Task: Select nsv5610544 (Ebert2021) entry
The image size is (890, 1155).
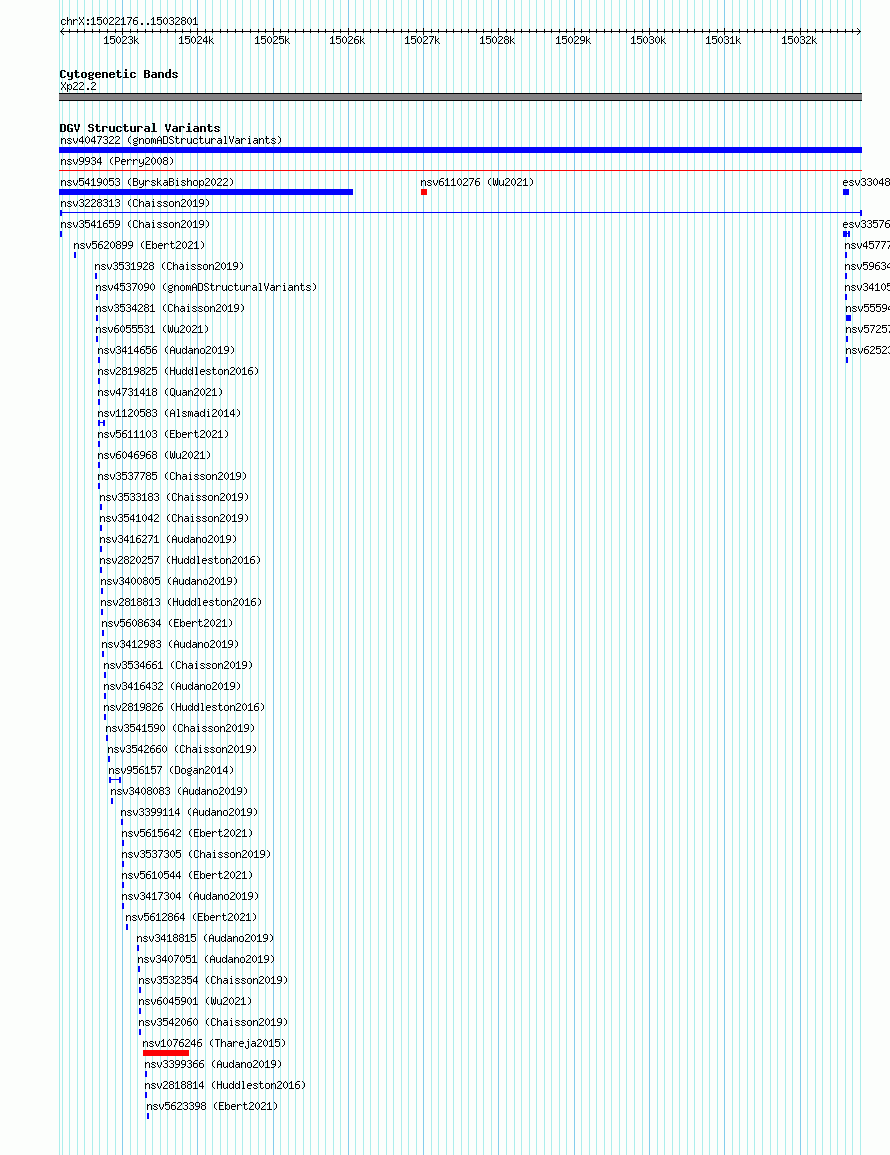Action: pyautogui.click(x=187, y=875)
